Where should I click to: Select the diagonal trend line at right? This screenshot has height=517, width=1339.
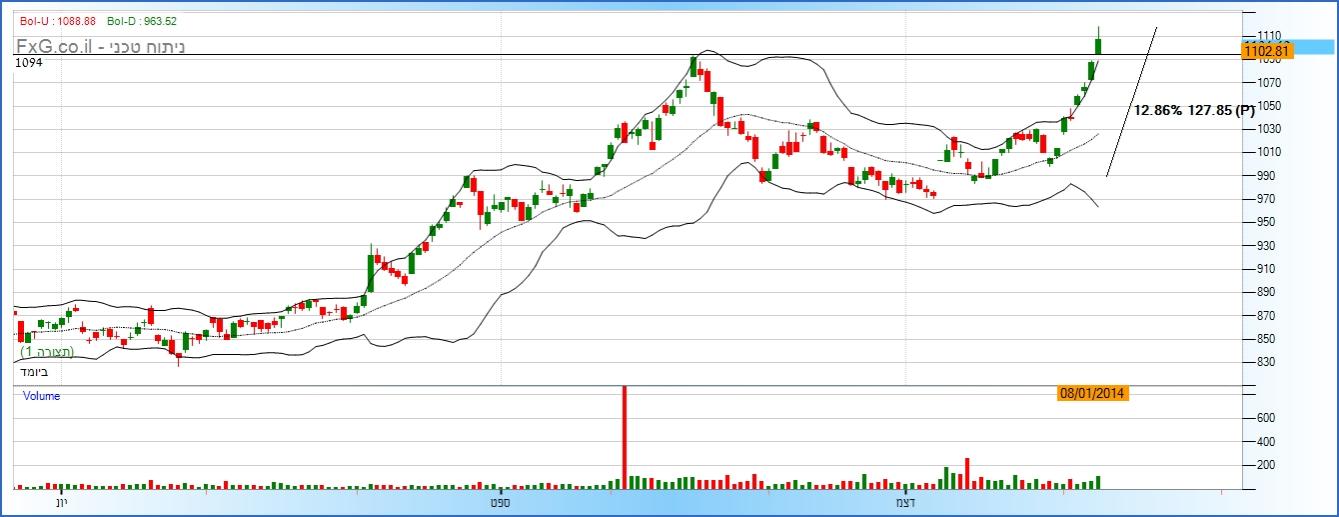tap(1131, 102)
